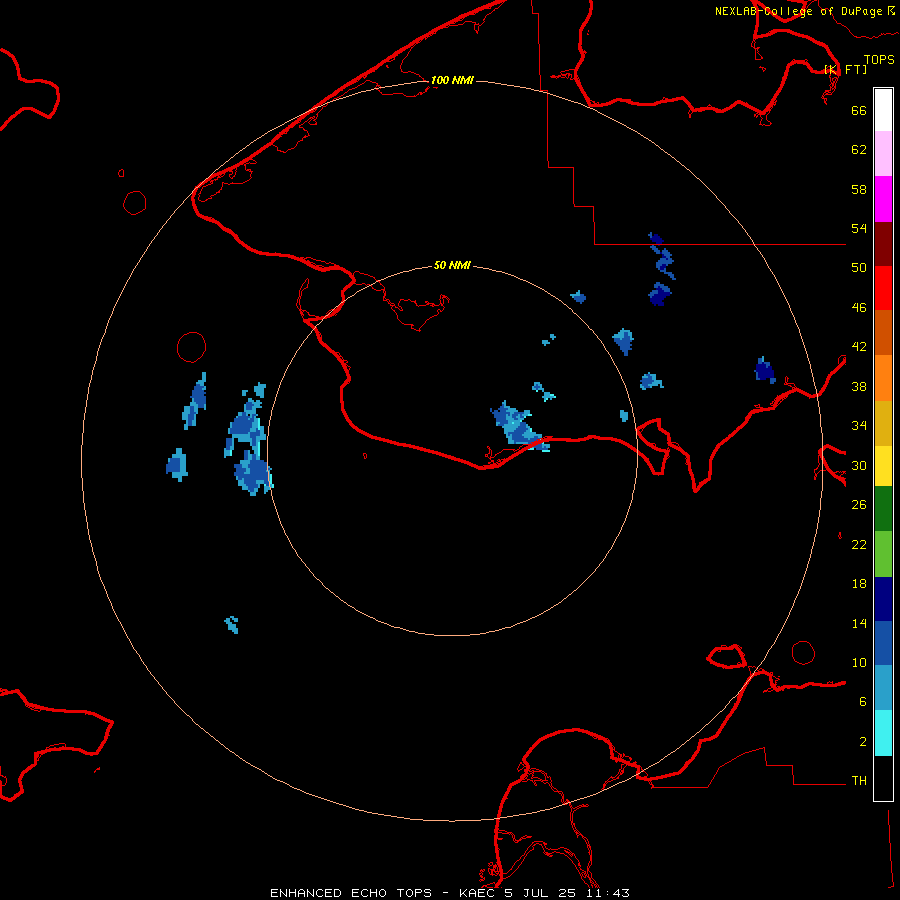Click legend value "2"
This screenshot has width=900, height=900.
[x=863, y=742]
